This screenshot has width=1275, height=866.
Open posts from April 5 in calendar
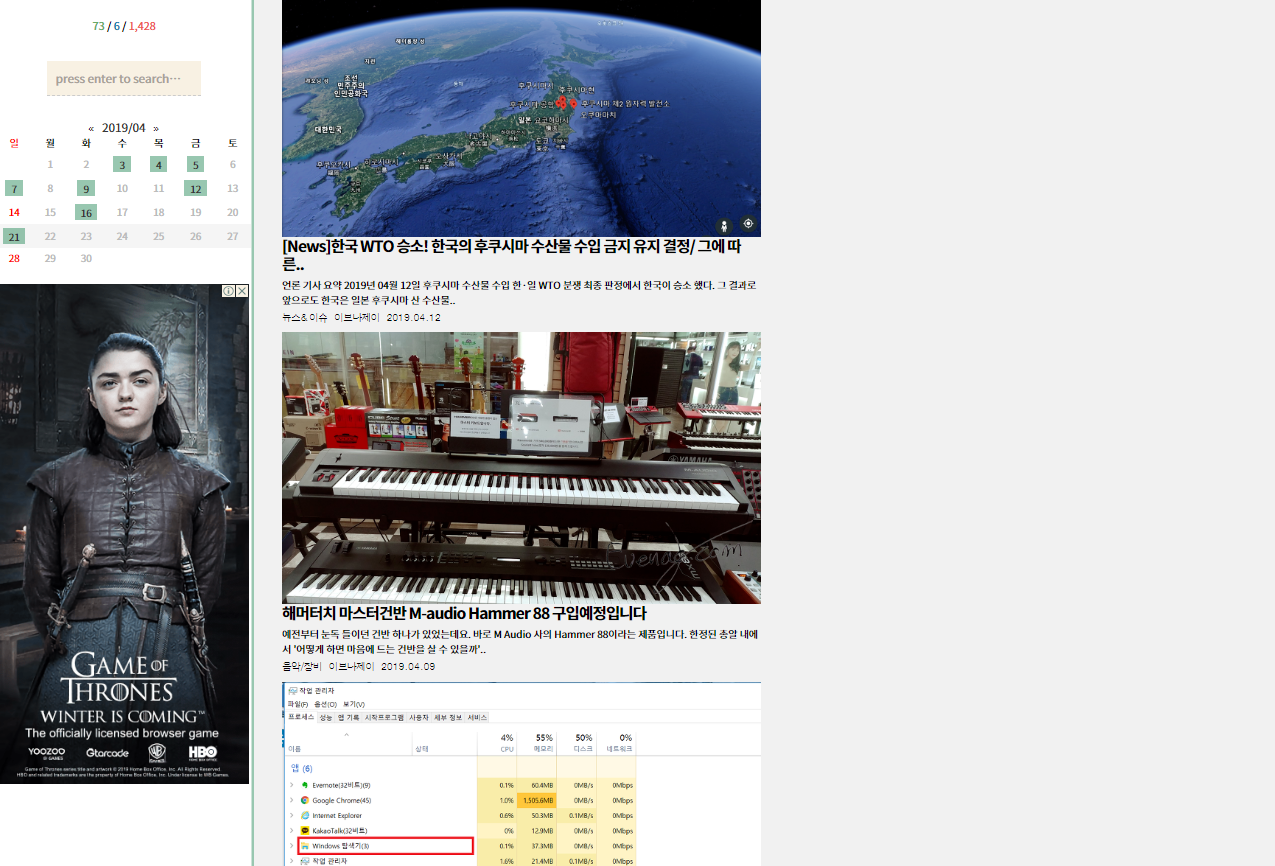tap(196, 165)
